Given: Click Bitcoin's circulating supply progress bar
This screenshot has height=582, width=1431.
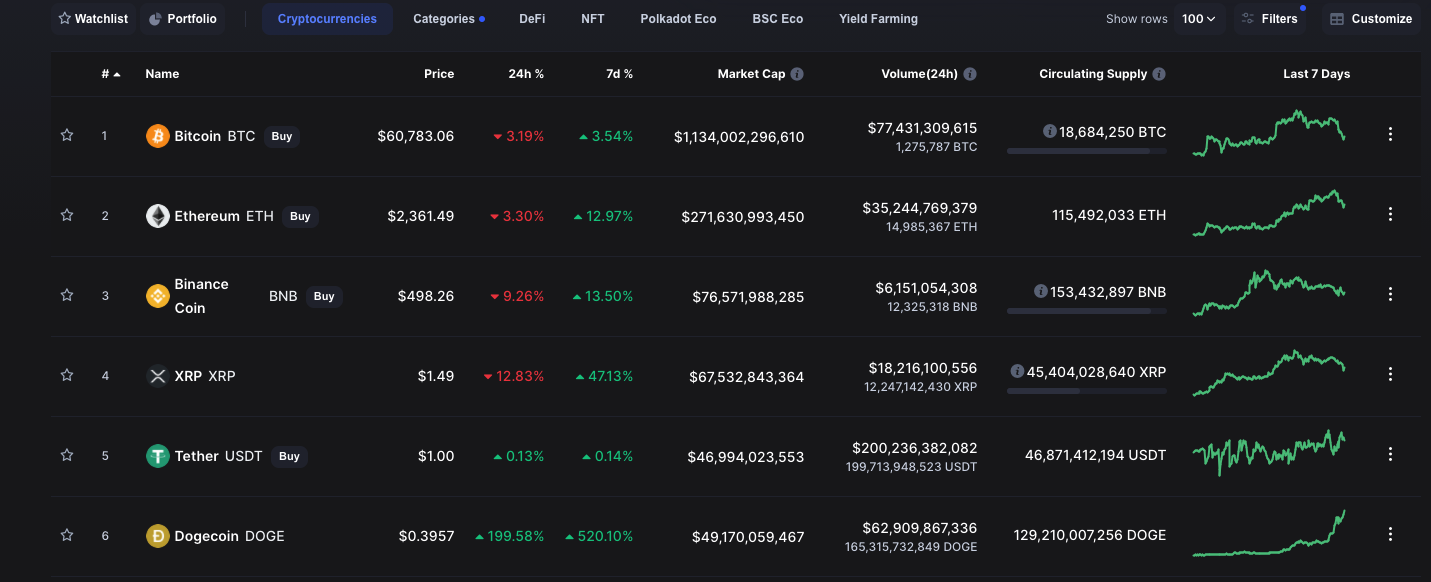Looking at the screenshot, I should [x=1086, y=151].
